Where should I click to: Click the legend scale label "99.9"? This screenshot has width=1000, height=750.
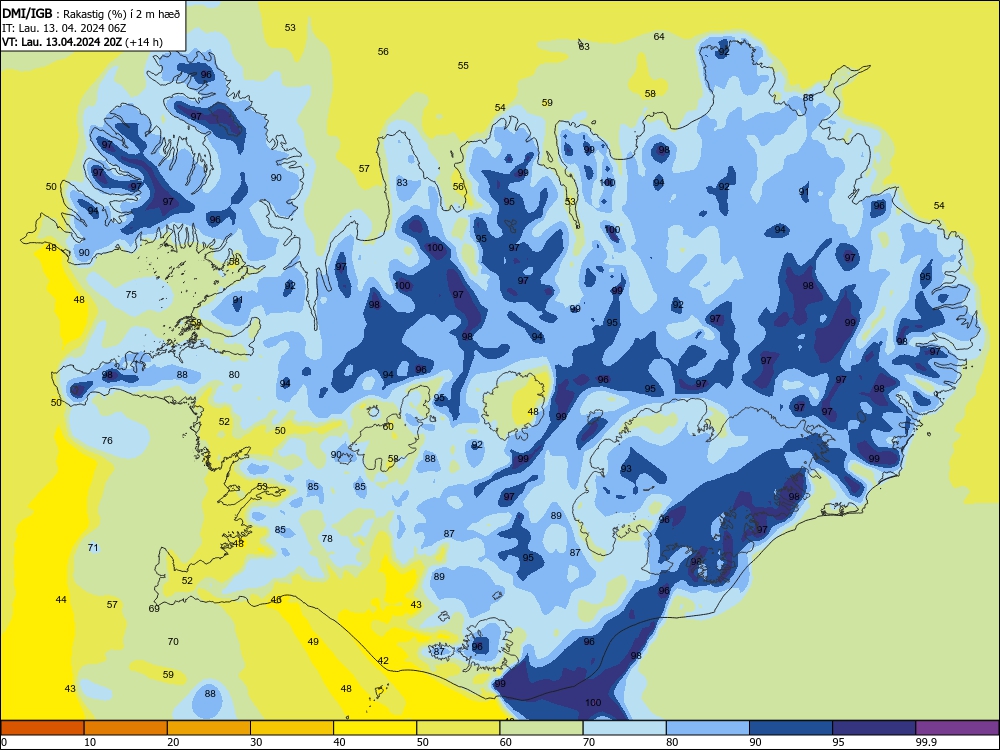point(926,742)
